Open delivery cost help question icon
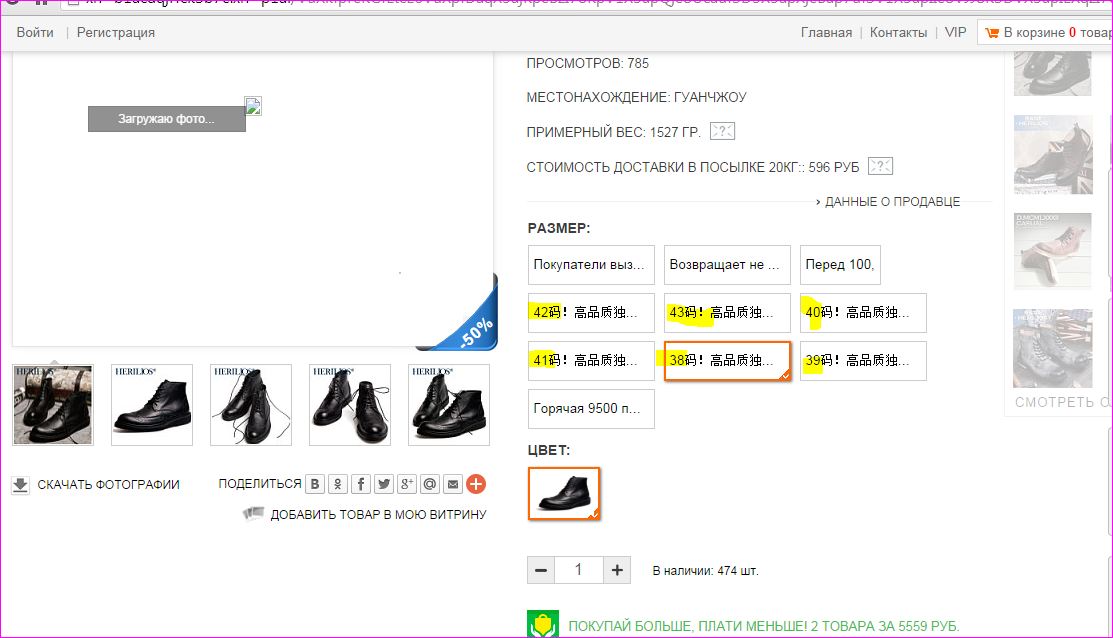The width and height of the screenshot is (1113, 638). click(x=880, y=166)
